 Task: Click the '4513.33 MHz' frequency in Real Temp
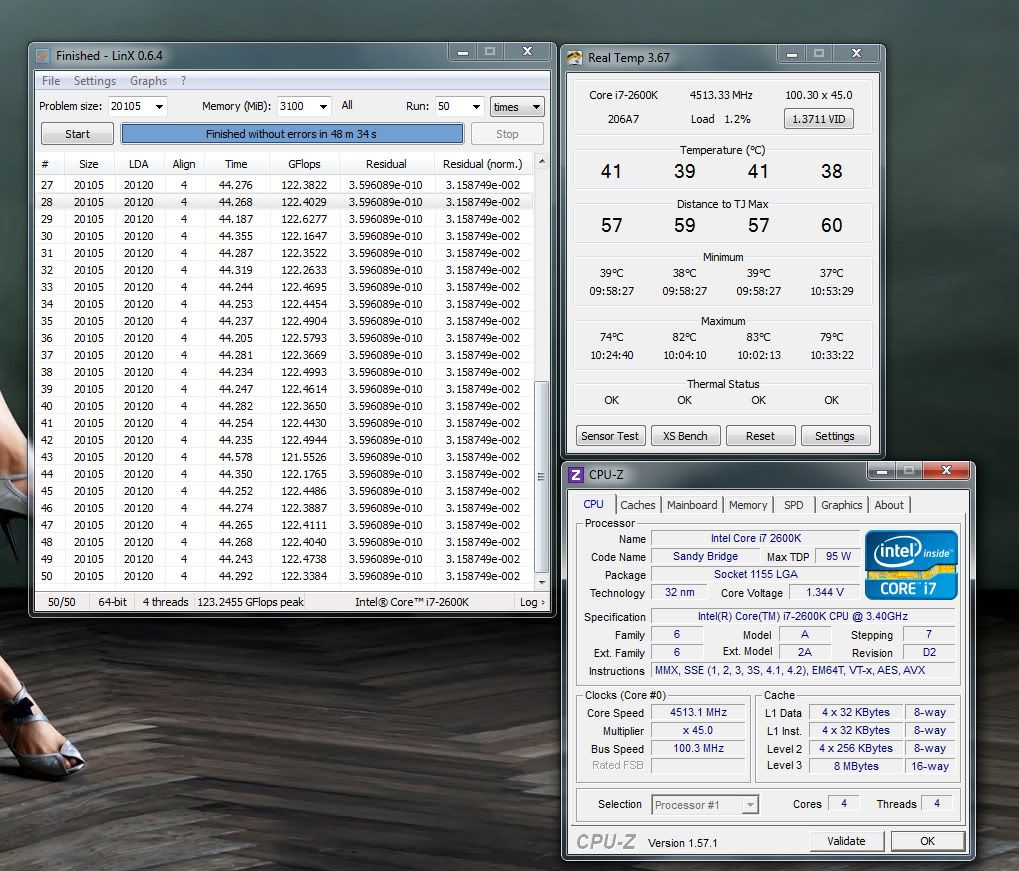coord(721,96)
